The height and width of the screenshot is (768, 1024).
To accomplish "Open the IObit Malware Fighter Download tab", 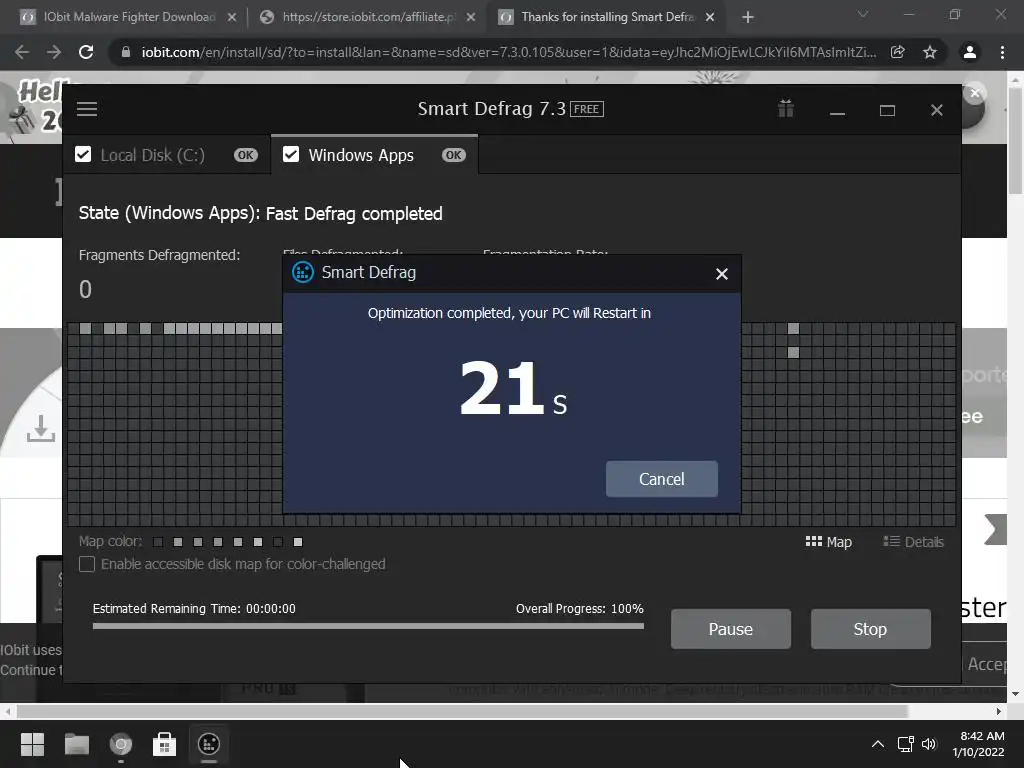I will pyautogui.click(x=129, y=17).
